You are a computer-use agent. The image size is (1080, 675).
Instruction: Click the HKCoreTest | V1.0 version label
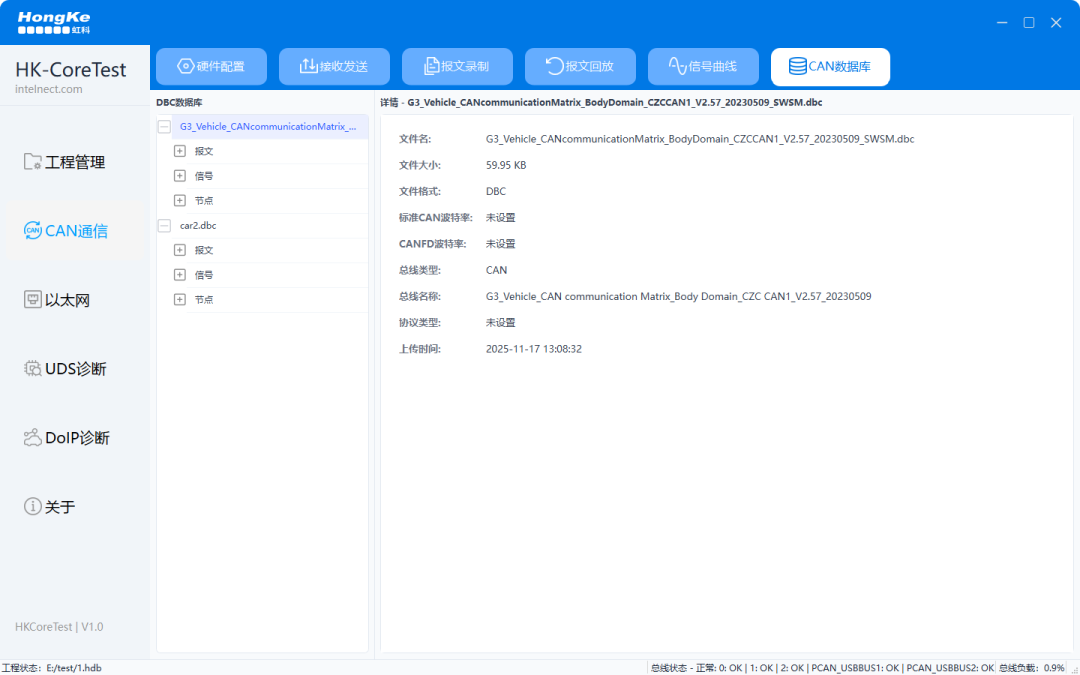pyautogui.click(x=59, y=627)
